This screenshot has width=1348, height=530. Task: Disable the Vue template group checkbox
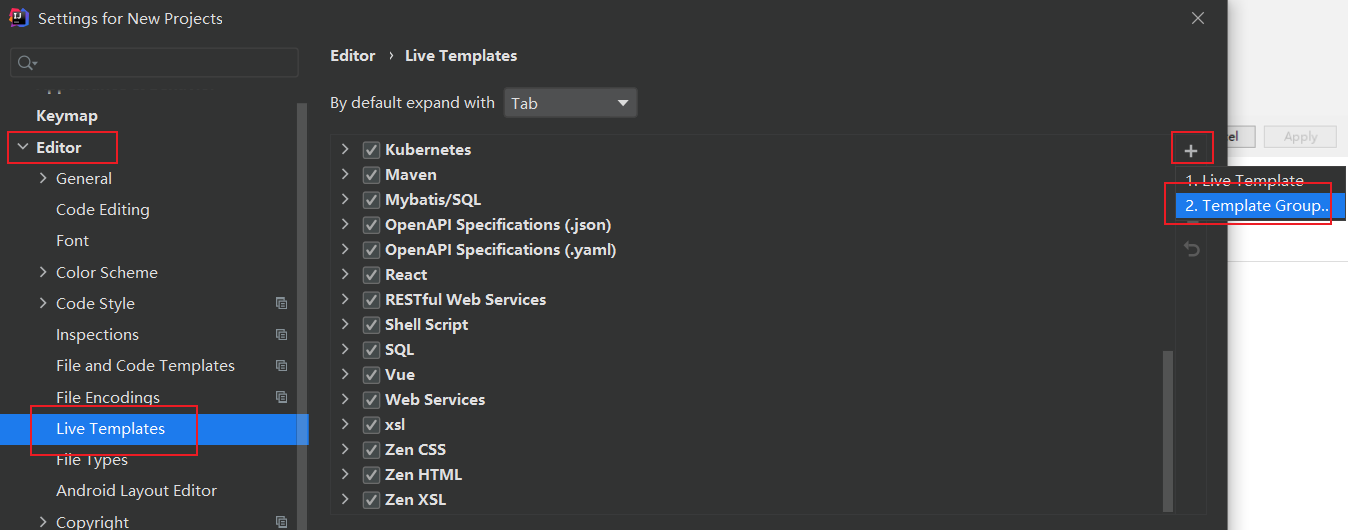[x=371, y=375]
